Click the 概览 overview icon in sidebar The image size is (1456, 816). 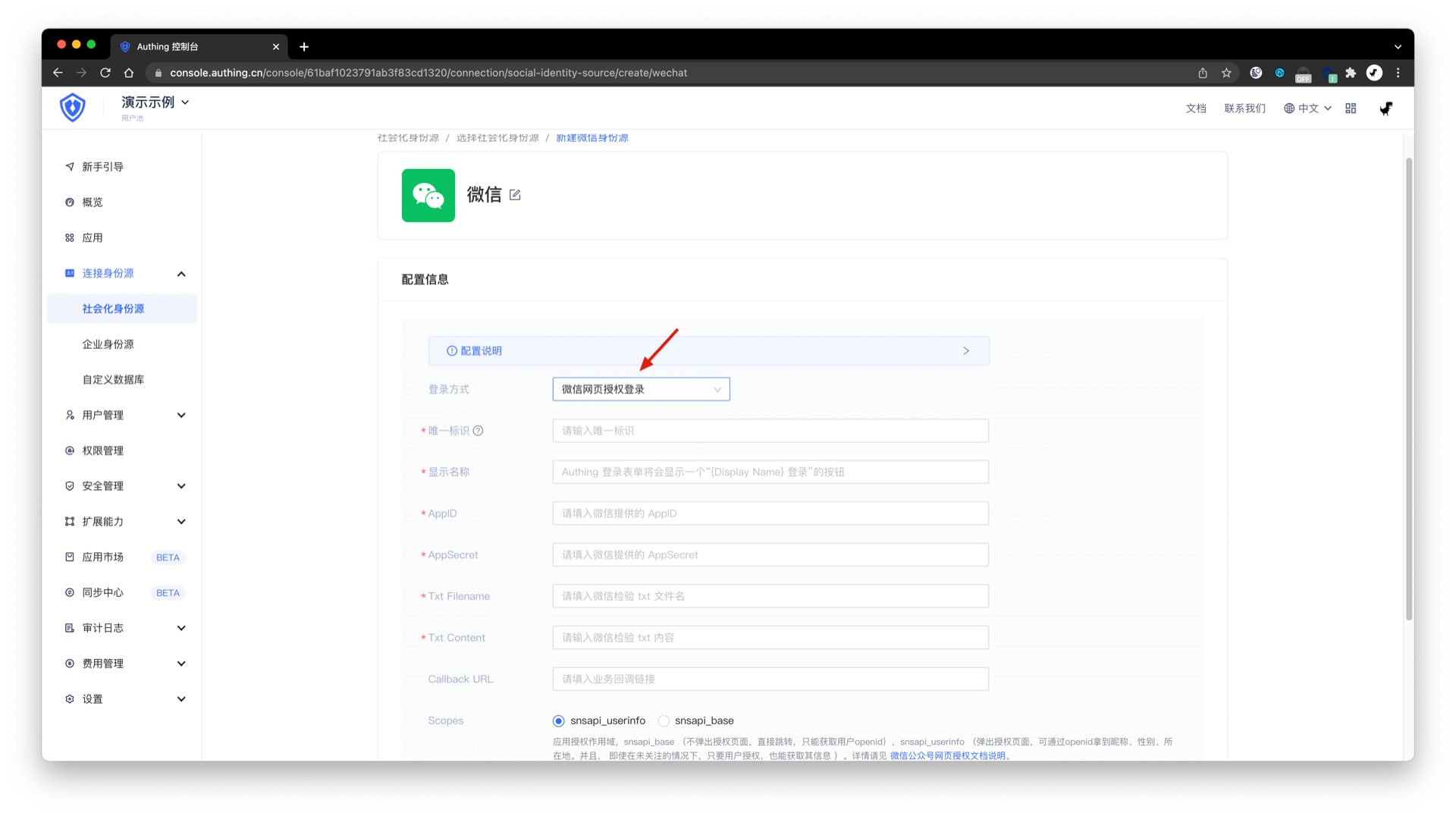pyautogui.click(x=69, y=202)
